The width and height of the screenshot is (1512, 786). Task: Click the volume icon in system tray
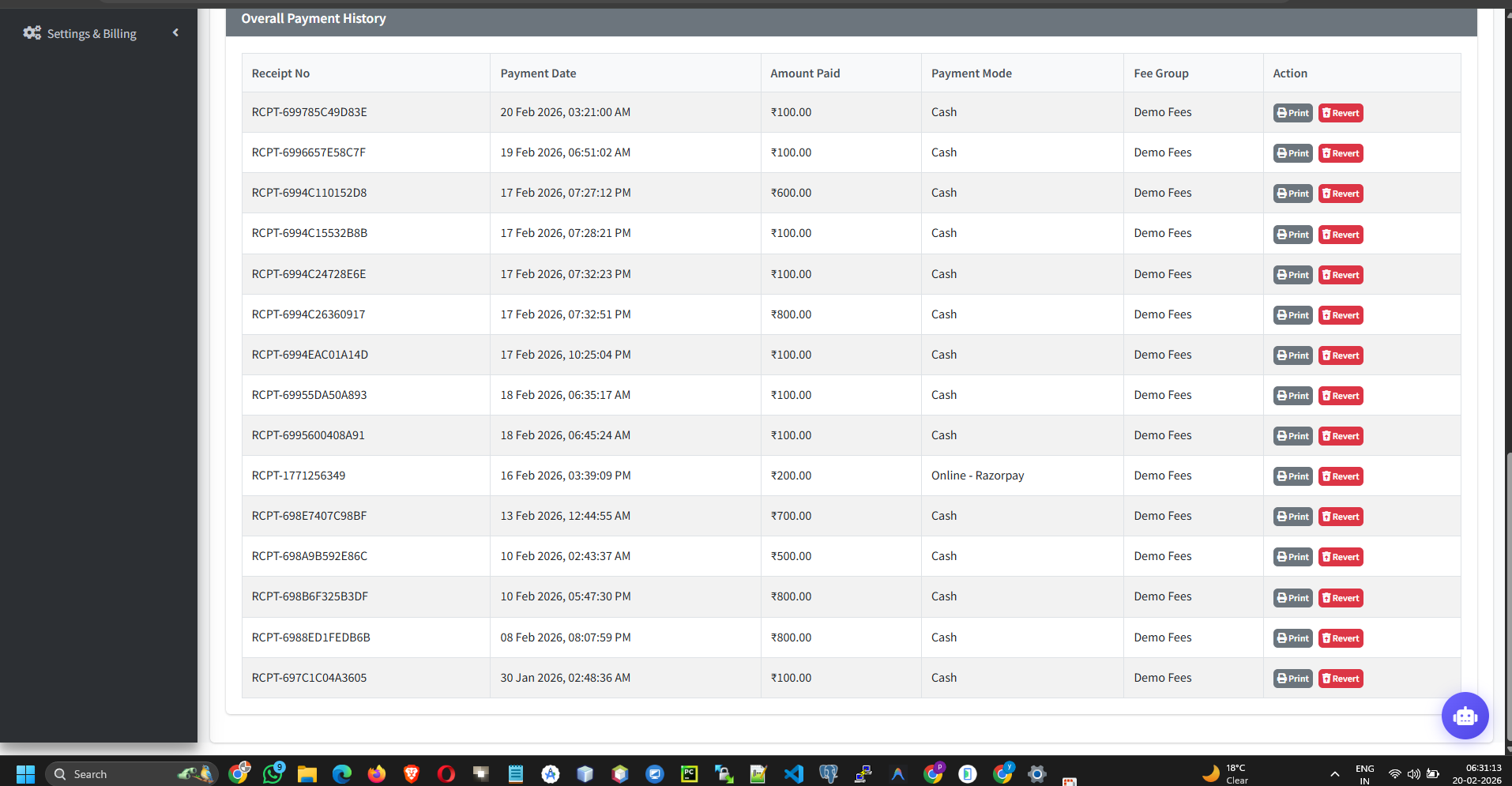(1413, 774)
